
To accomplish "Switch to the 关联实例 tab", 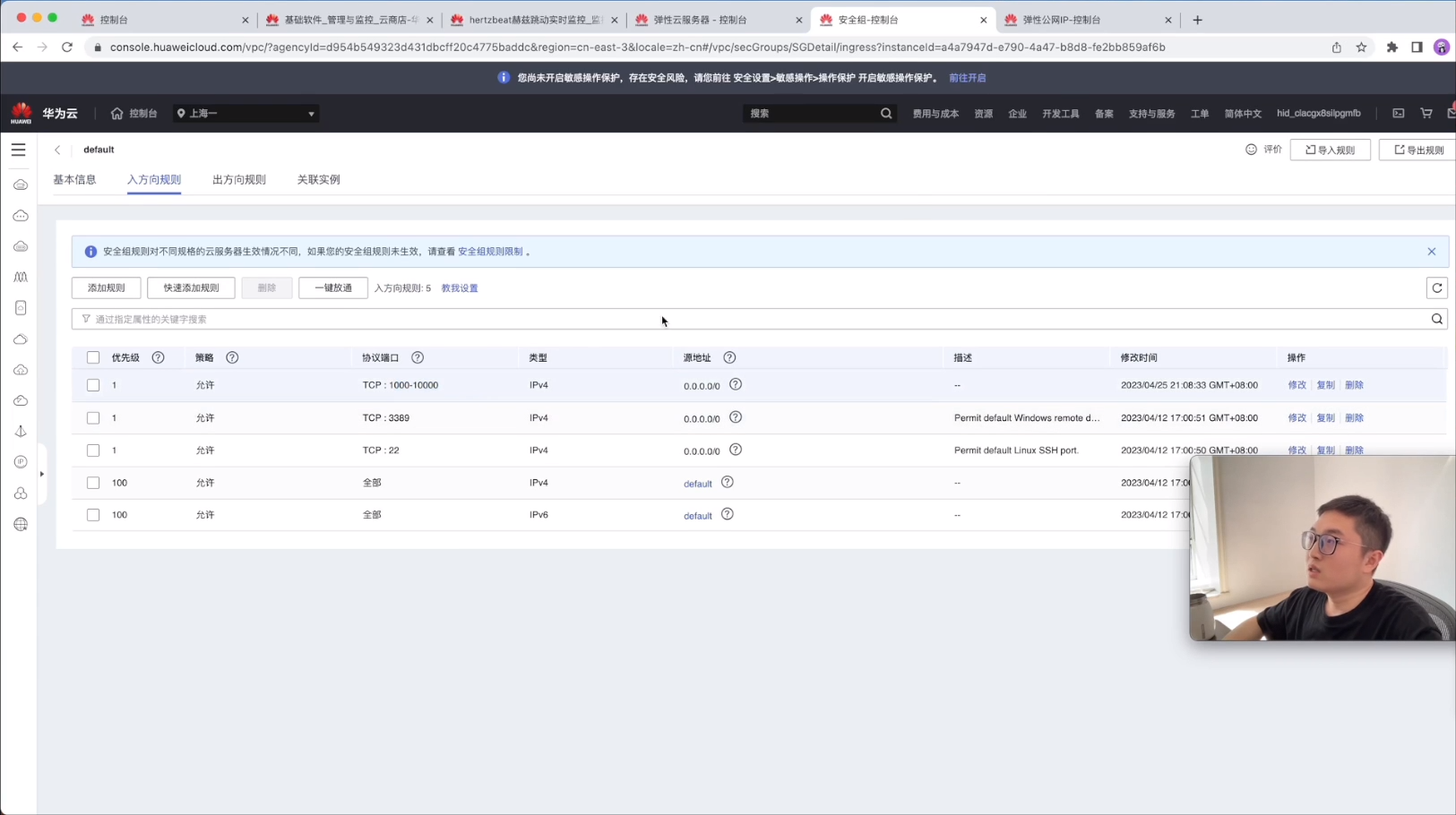I will pos(319,179).
